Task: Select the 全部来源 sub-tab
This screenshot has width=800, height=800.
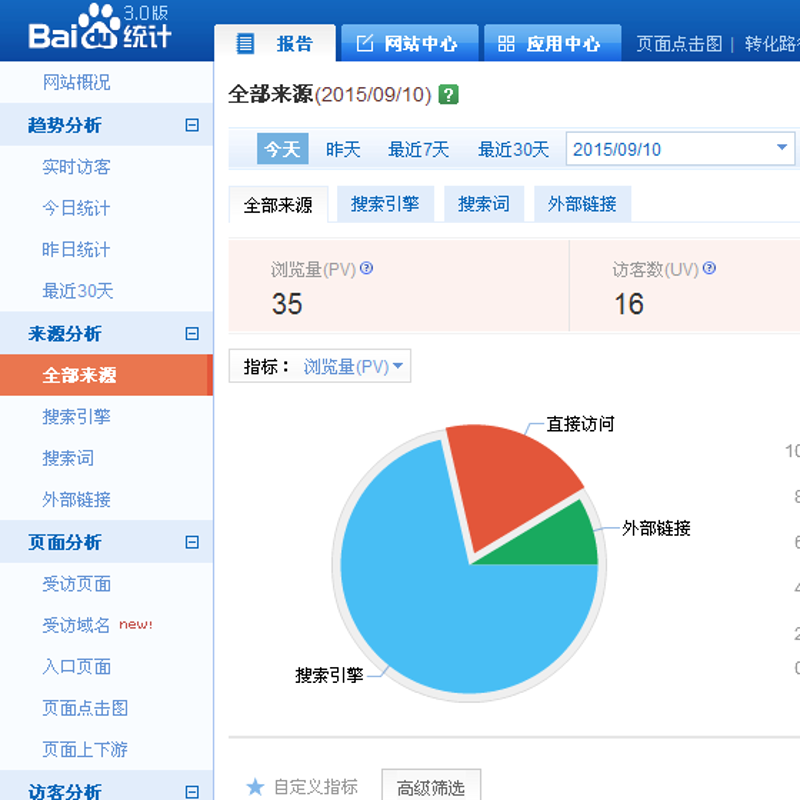Action: tap(278, 205)
